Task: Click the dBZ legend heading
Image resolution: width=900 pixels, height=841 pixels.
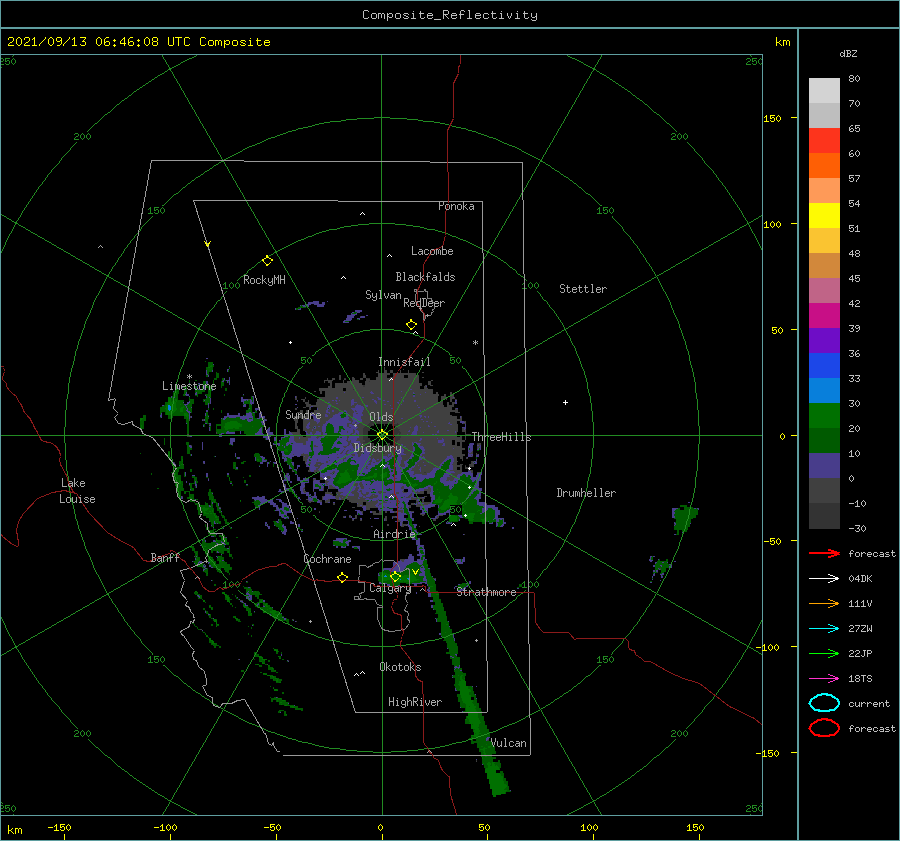Action: click(848, 53)
